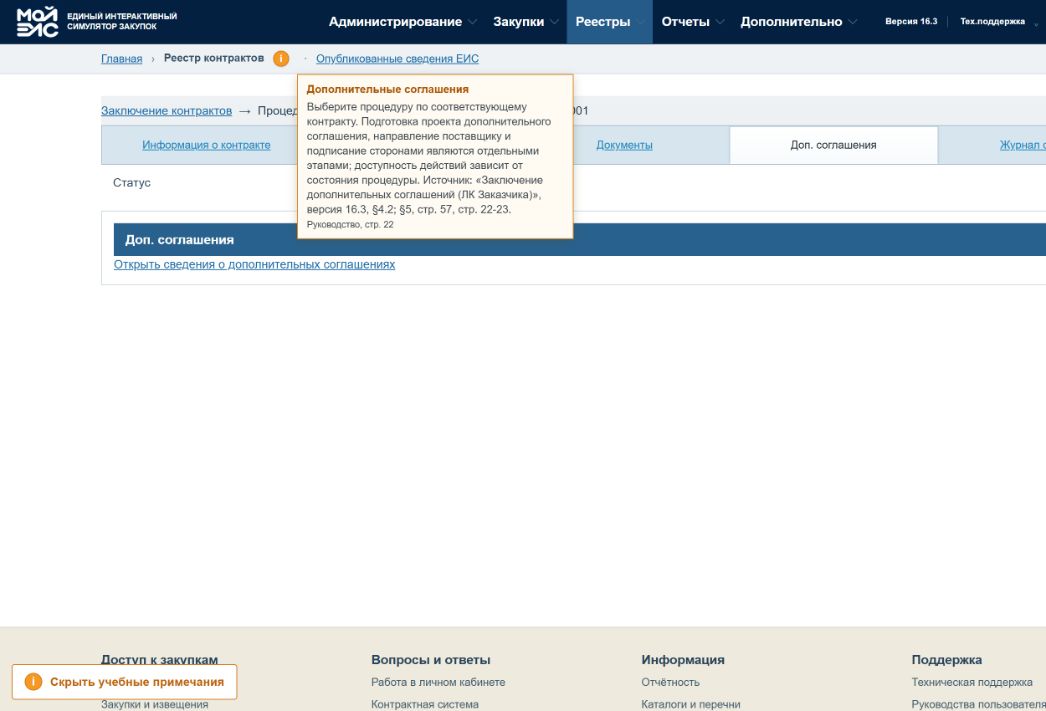Viewport: 1046px width, 711px height.
Task: Click the Мой ЕИС logo
Action: [37, 21]
